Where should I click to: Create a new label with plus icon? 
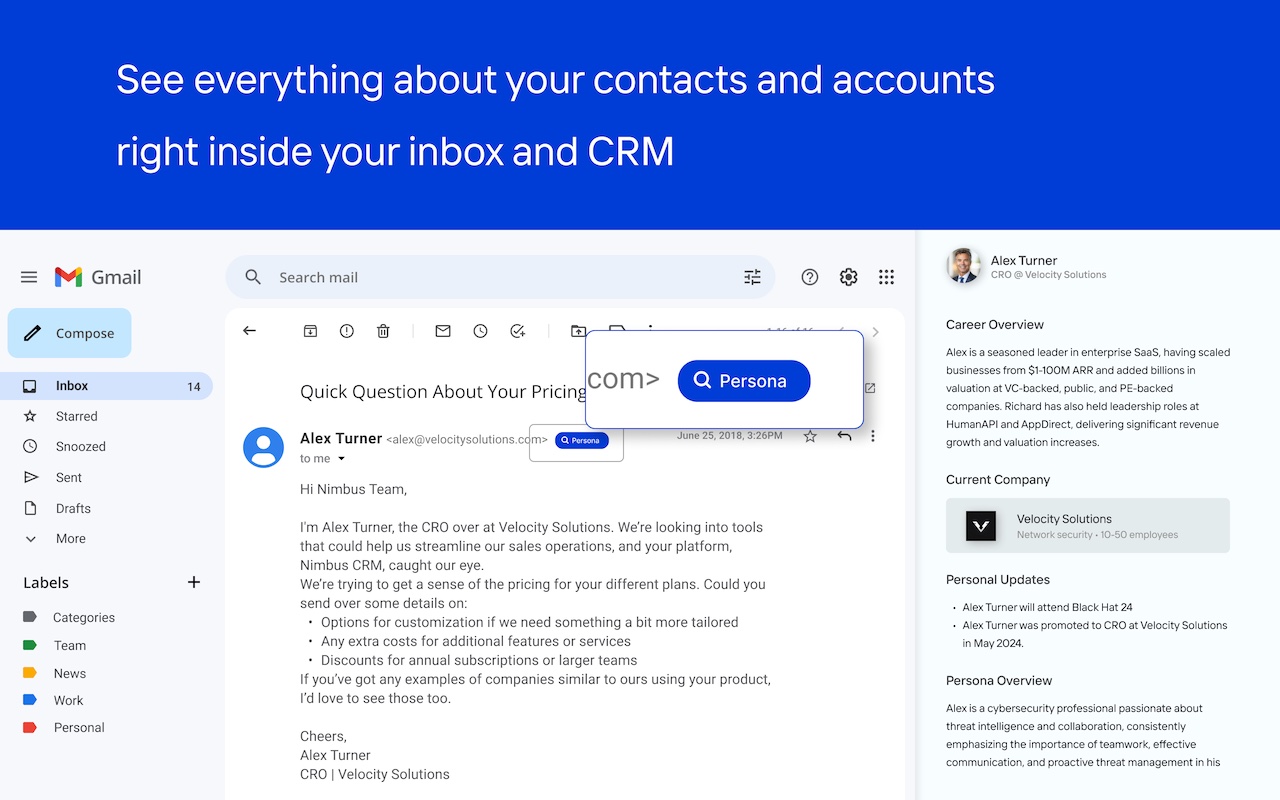pyautogui.click(x=194, y=582)
